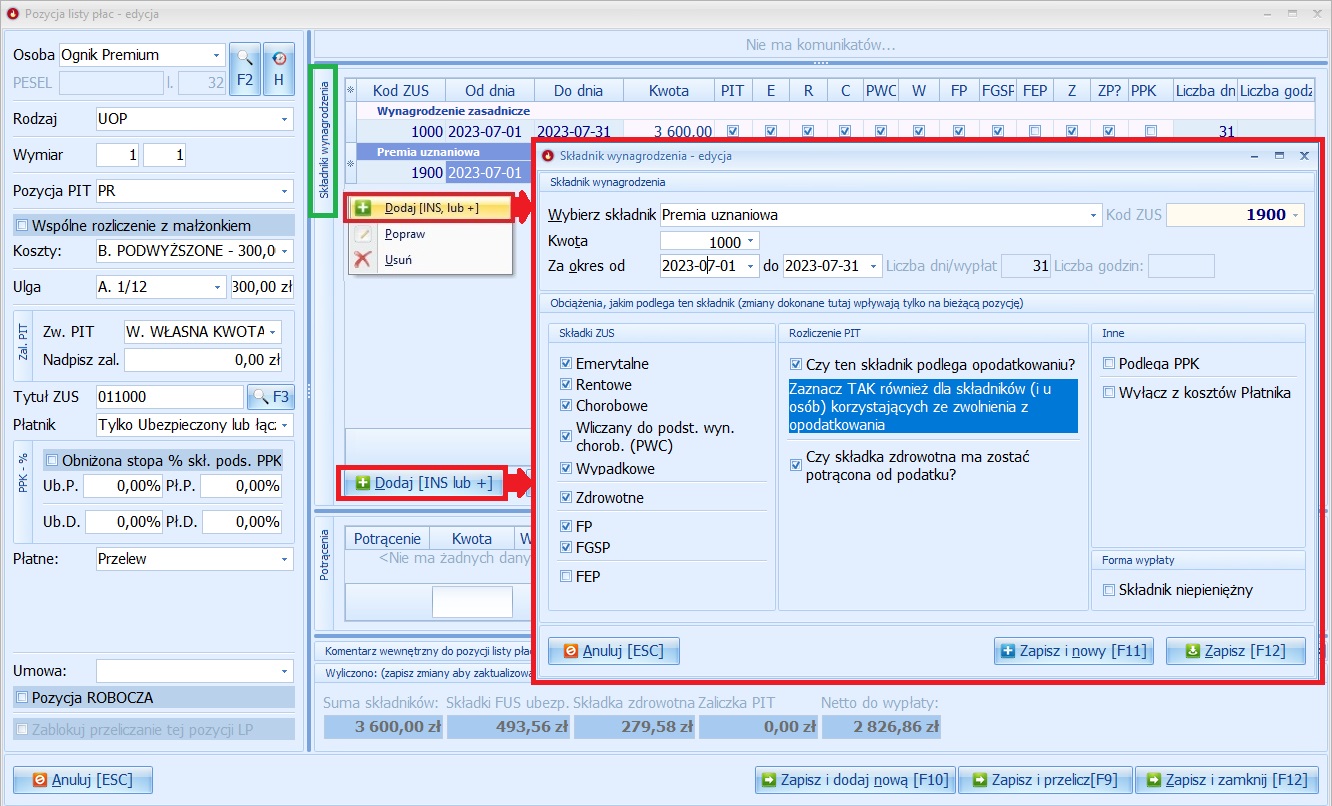
Task: Click Zapisz i dodaj nową [F10]
Action: [x=855, y=780]
